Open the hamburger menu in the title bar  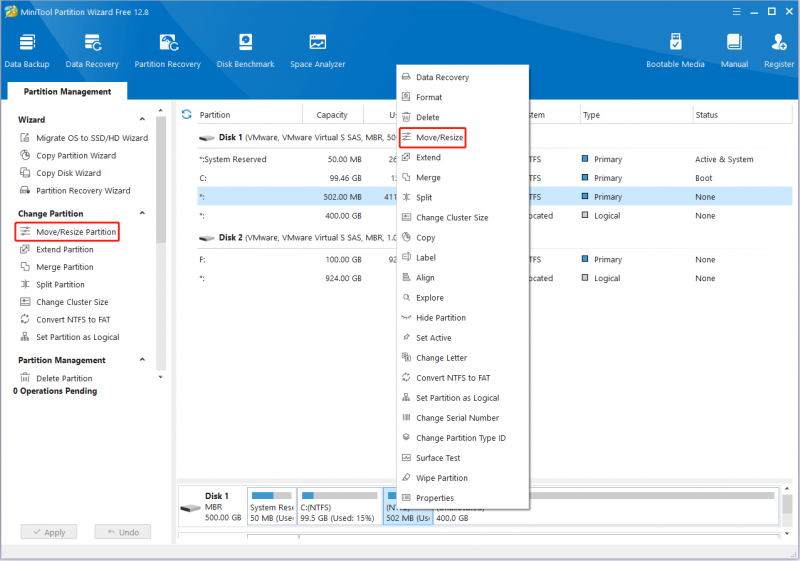tap(736, 12)
